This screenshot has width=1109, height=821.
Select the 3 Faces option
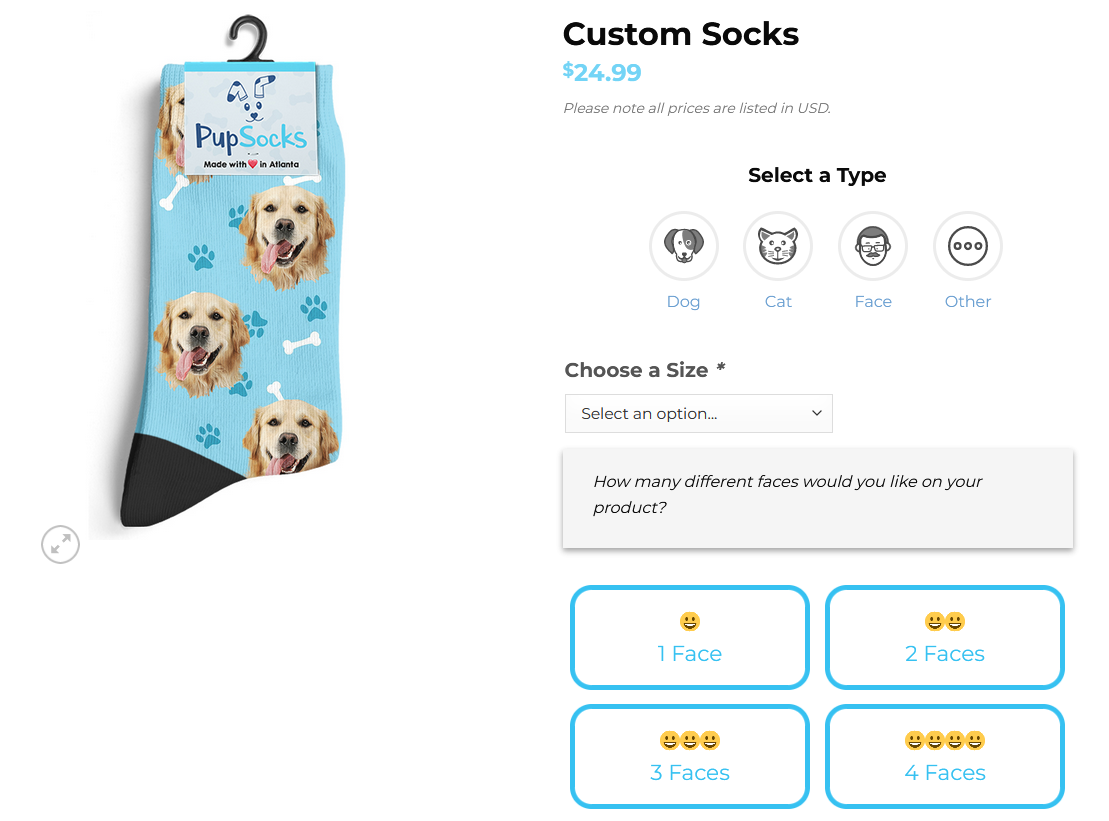coord(690,756)
